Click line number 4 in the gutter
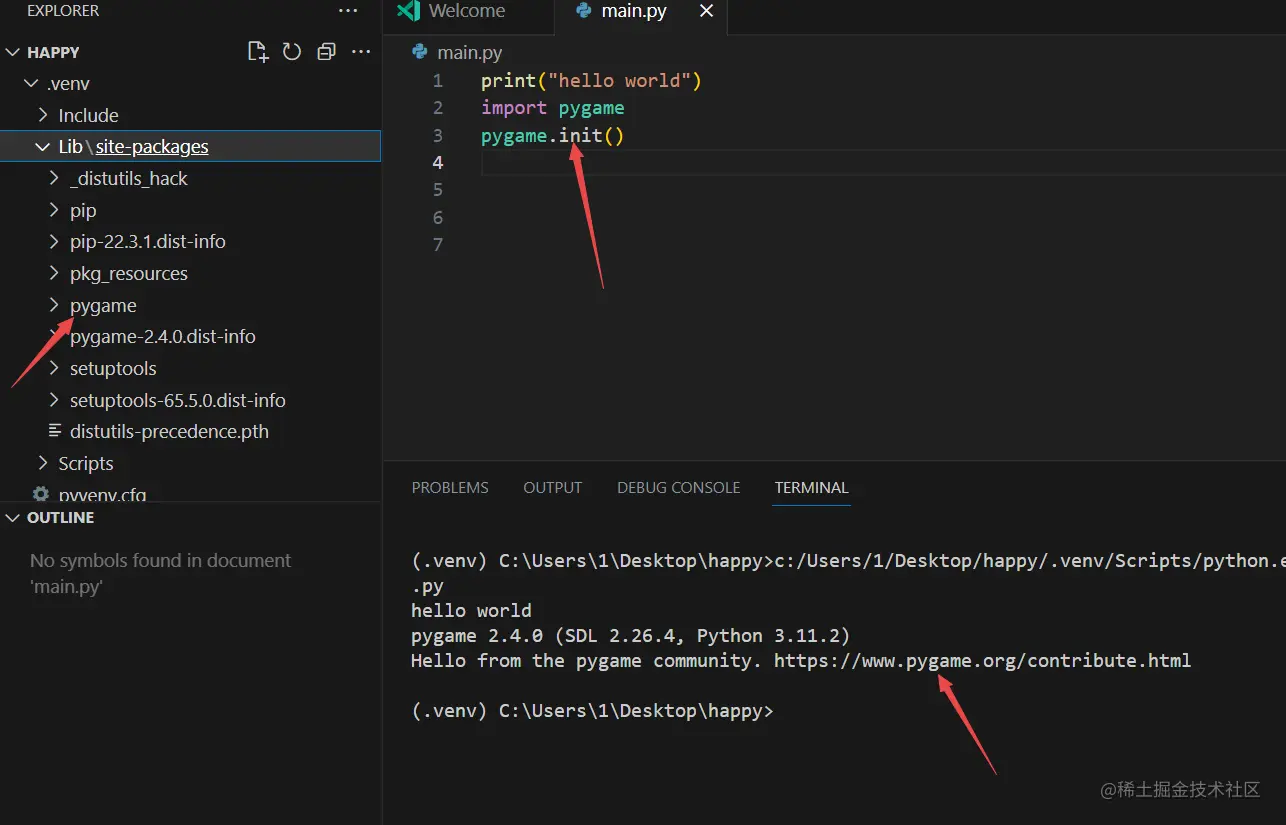The width and height of the screenshot is (1286, 825). click(x=437, y=163)
